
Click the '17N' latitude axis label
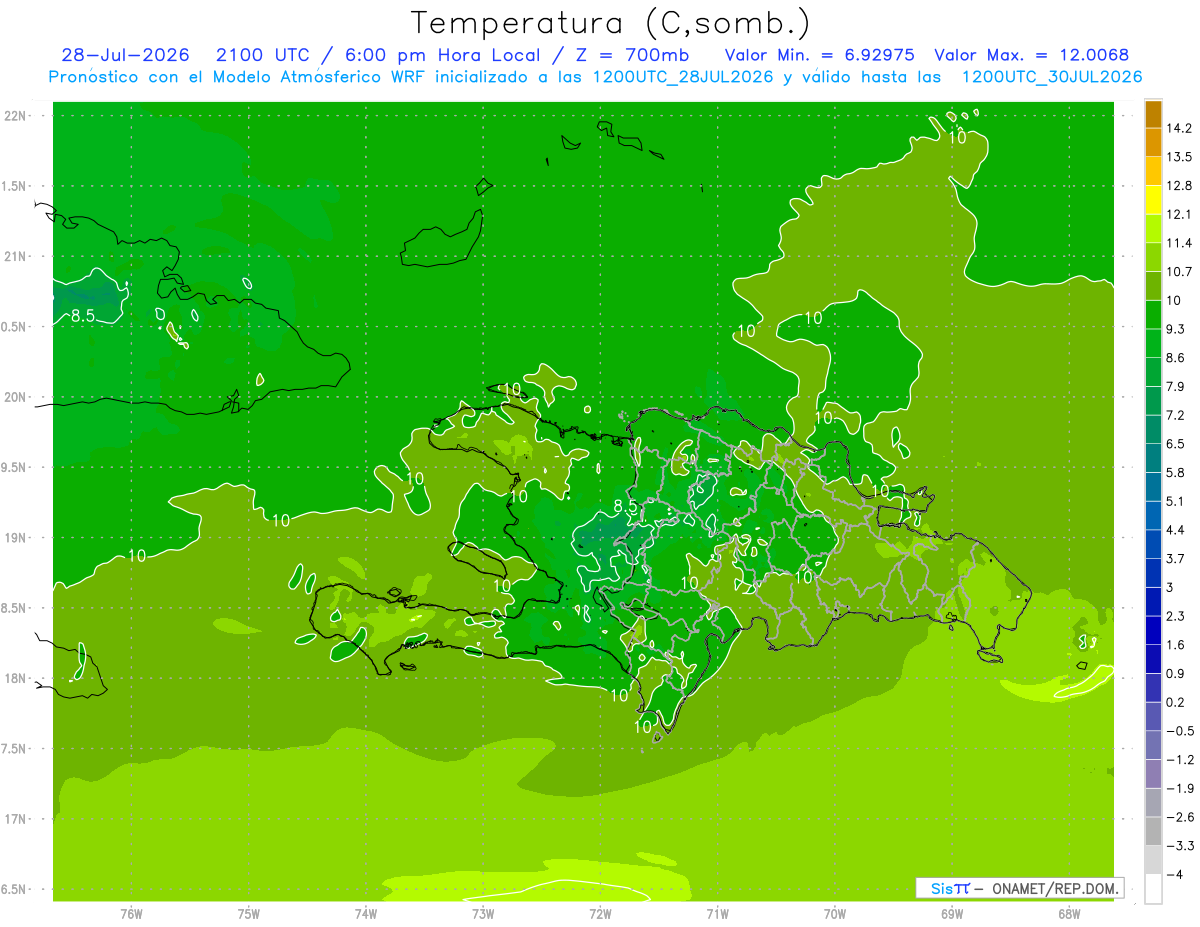(x=16, y=820)
